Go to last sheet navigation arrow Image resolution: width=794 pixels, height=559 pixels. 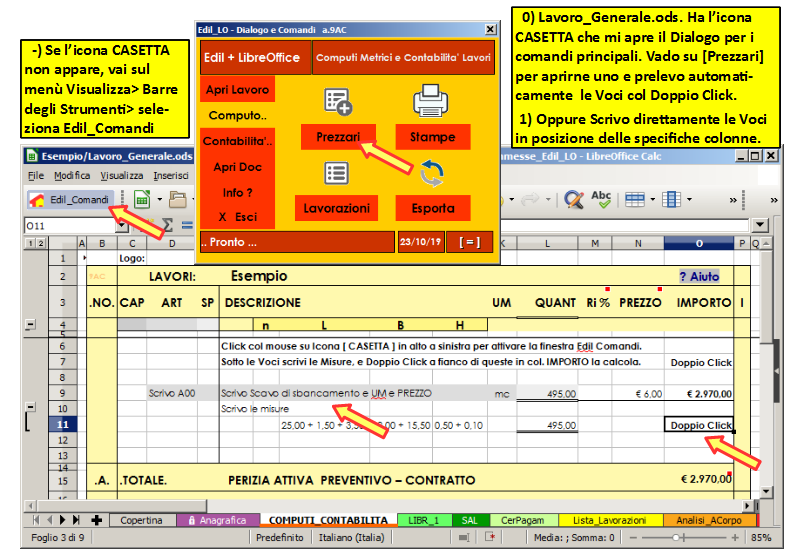(76, 520)
